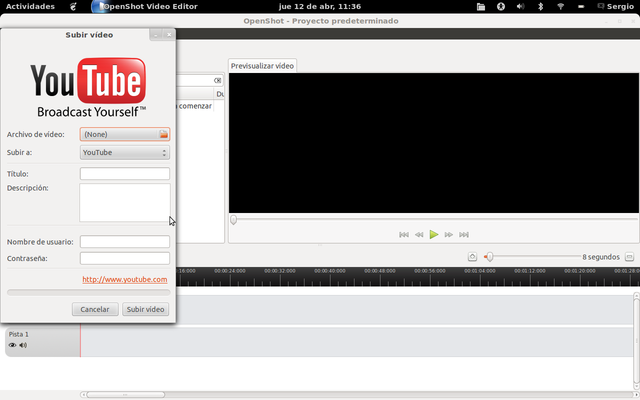
Task: Toggle Pista 1 visibility eye icon
Action: coord(12,345)
